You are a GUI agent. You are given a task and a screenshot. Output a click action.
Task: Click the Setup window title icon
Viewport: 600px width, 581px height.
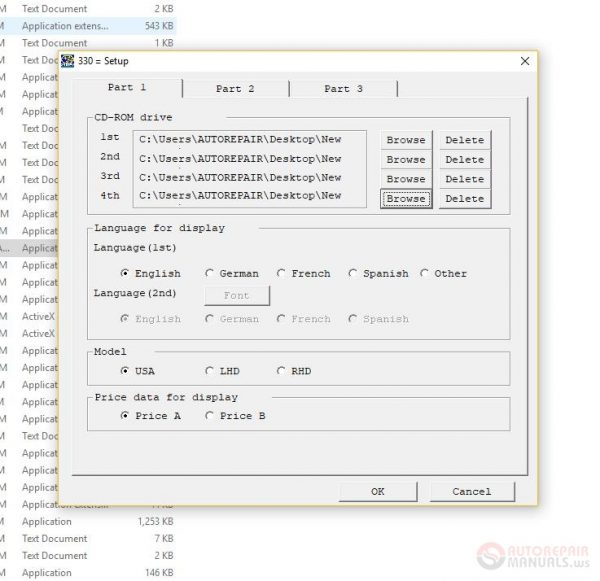(x=67, y=61)
